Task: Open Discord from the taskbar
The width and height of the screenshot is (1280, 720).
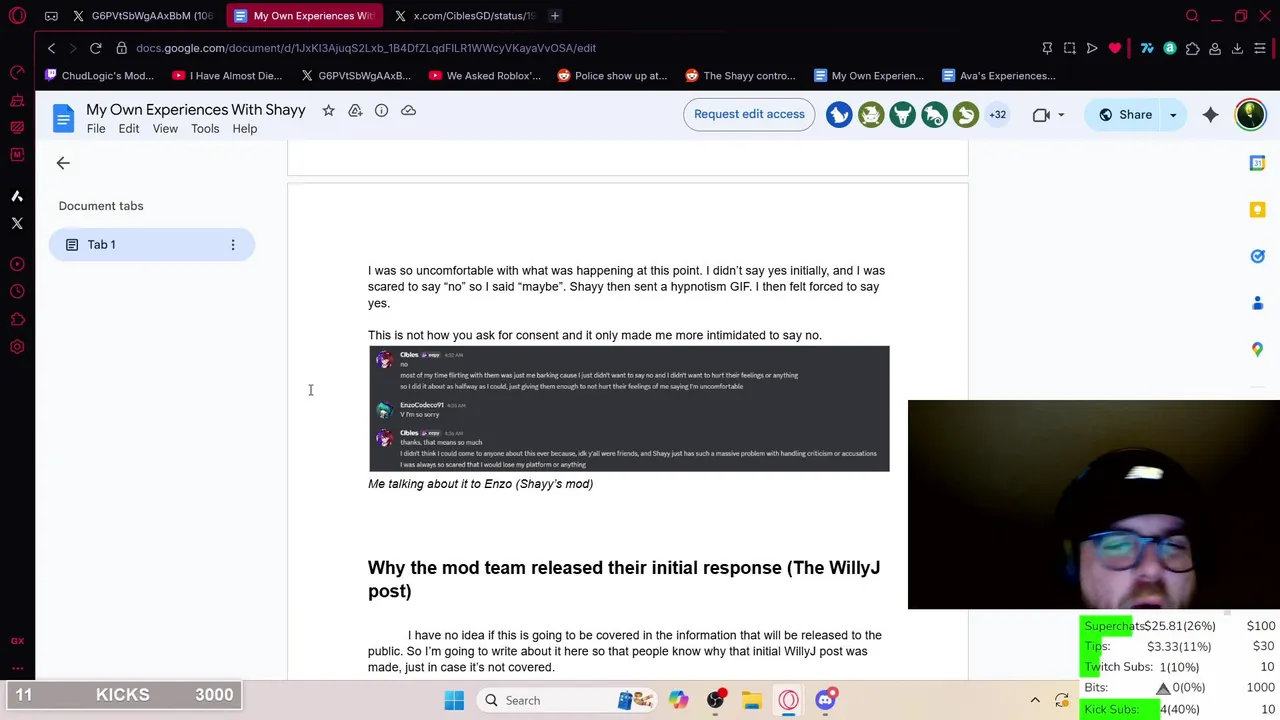Action: point(826,700)
